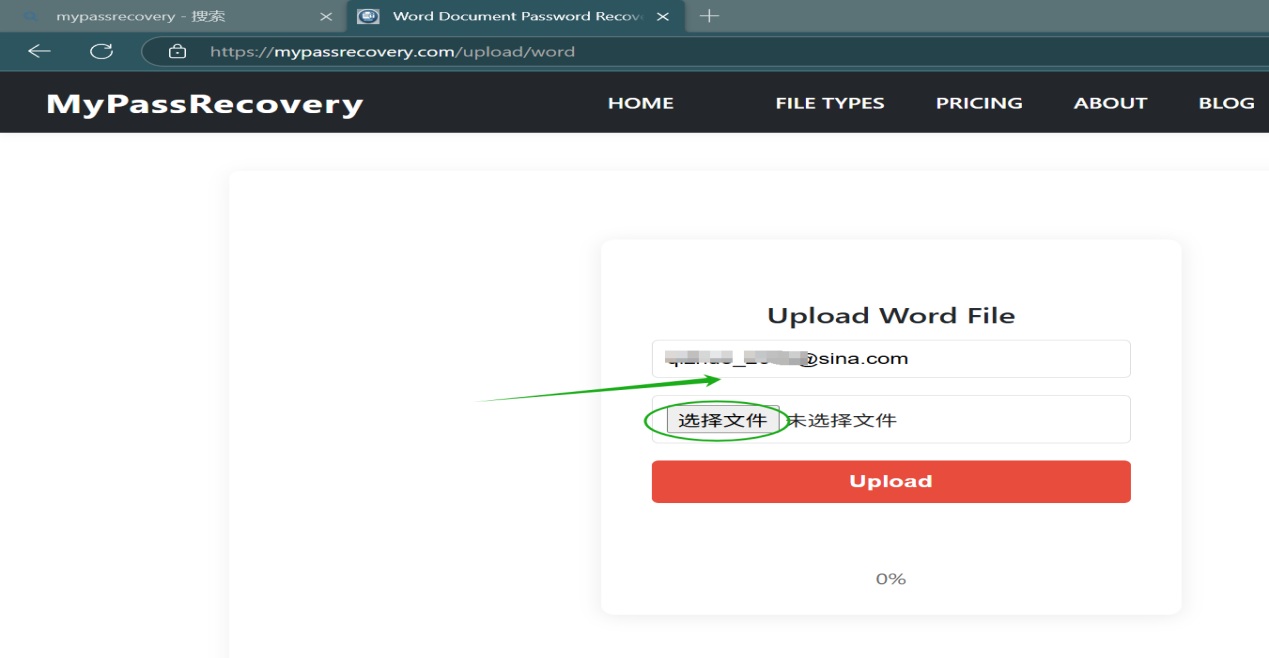Click the email field containing @sina.com
The height and width of the screenshot is (658, 1269).
[x=890, y=359]
